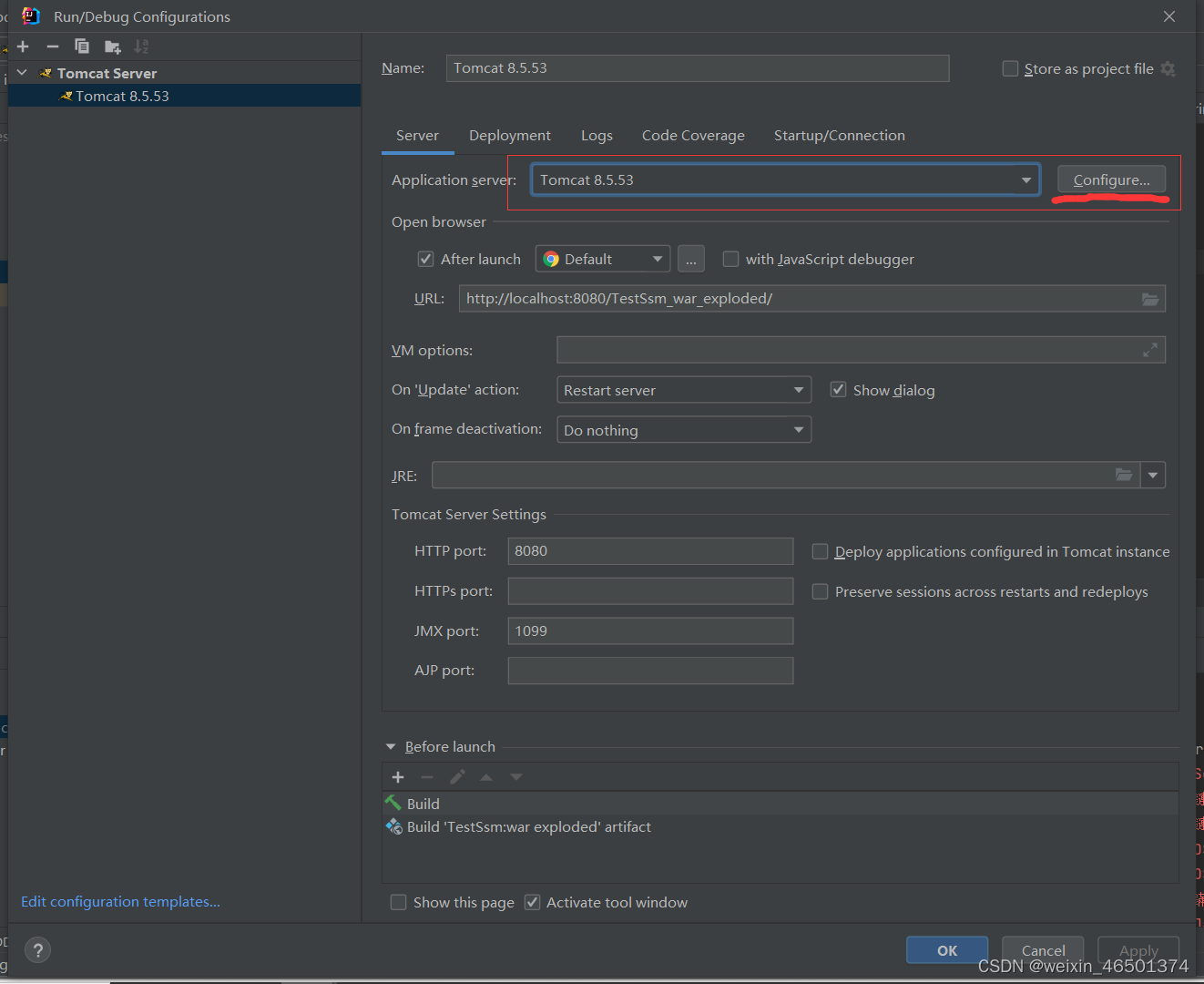1204x984 pixels.
Task: Remove the selected configuration with minus icon
Action: click(x=53, y=46)
